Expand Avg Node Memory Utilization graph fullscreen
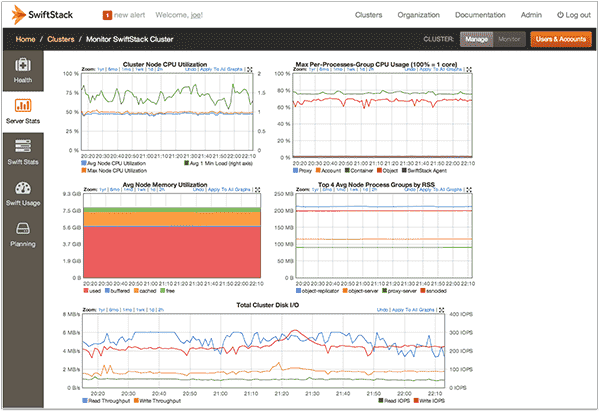This screenshot has width=600, height=412. coord(258,190)
